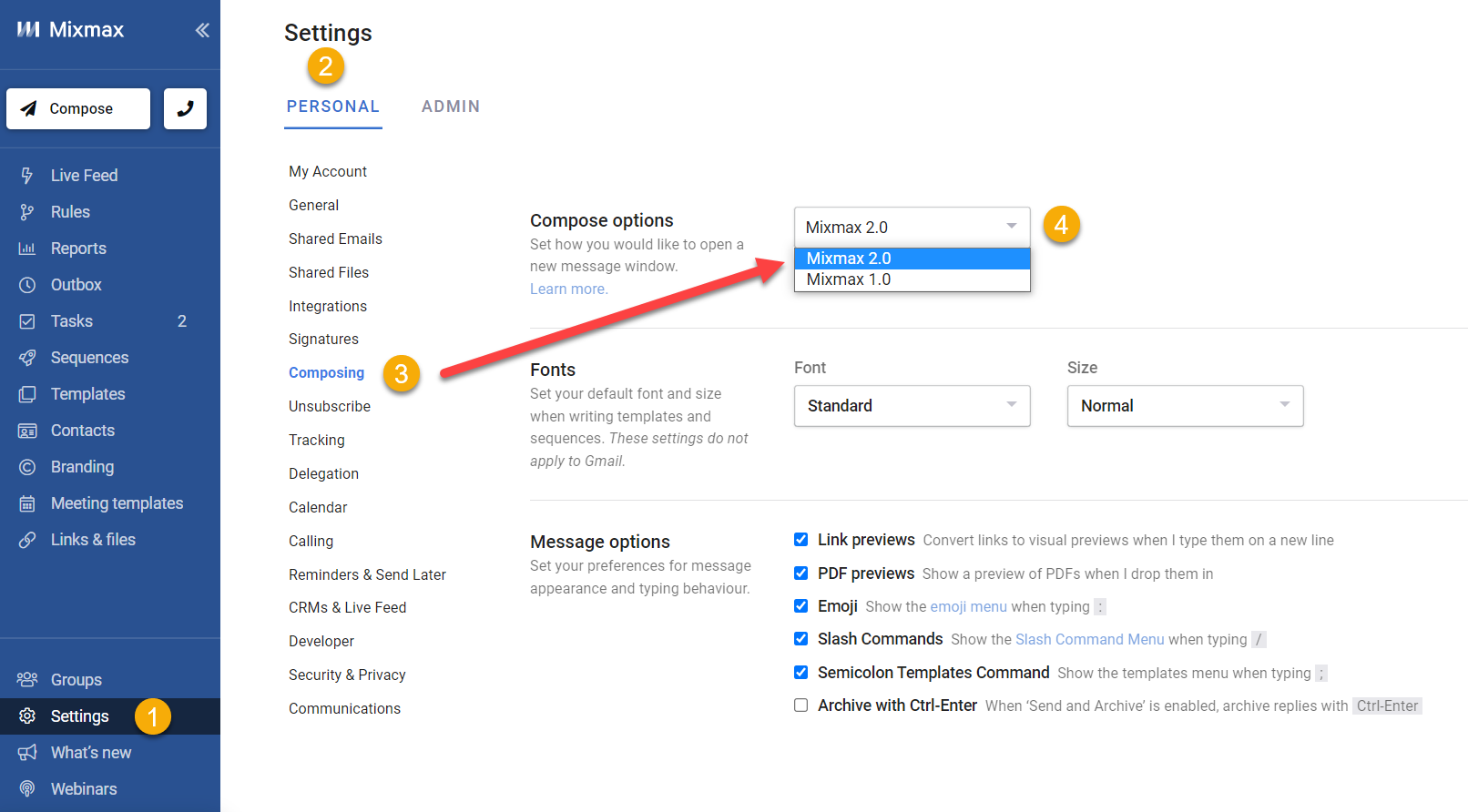
Task: Open Calendar settings
Action: 318,508
